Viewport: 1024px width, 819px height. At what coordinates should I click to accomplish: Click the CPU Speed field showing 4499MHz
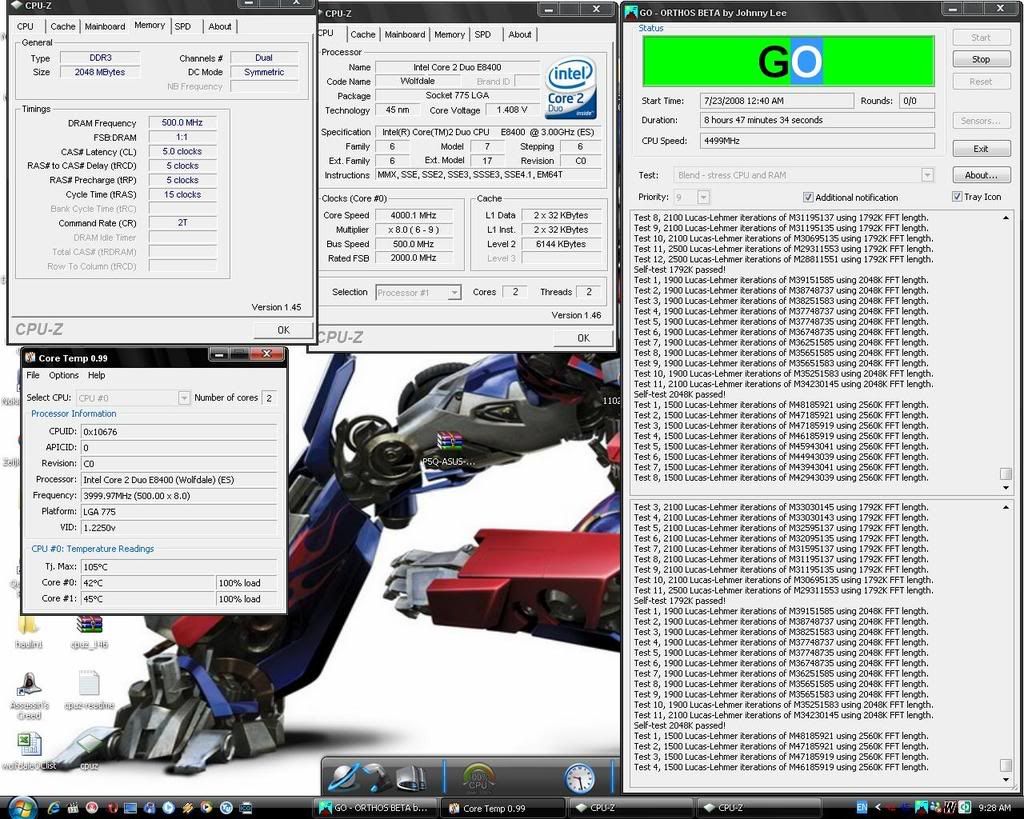click(817, 140)
